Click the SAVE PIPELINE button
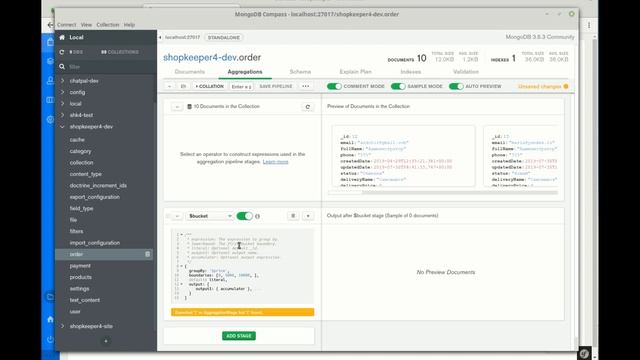 276,87
